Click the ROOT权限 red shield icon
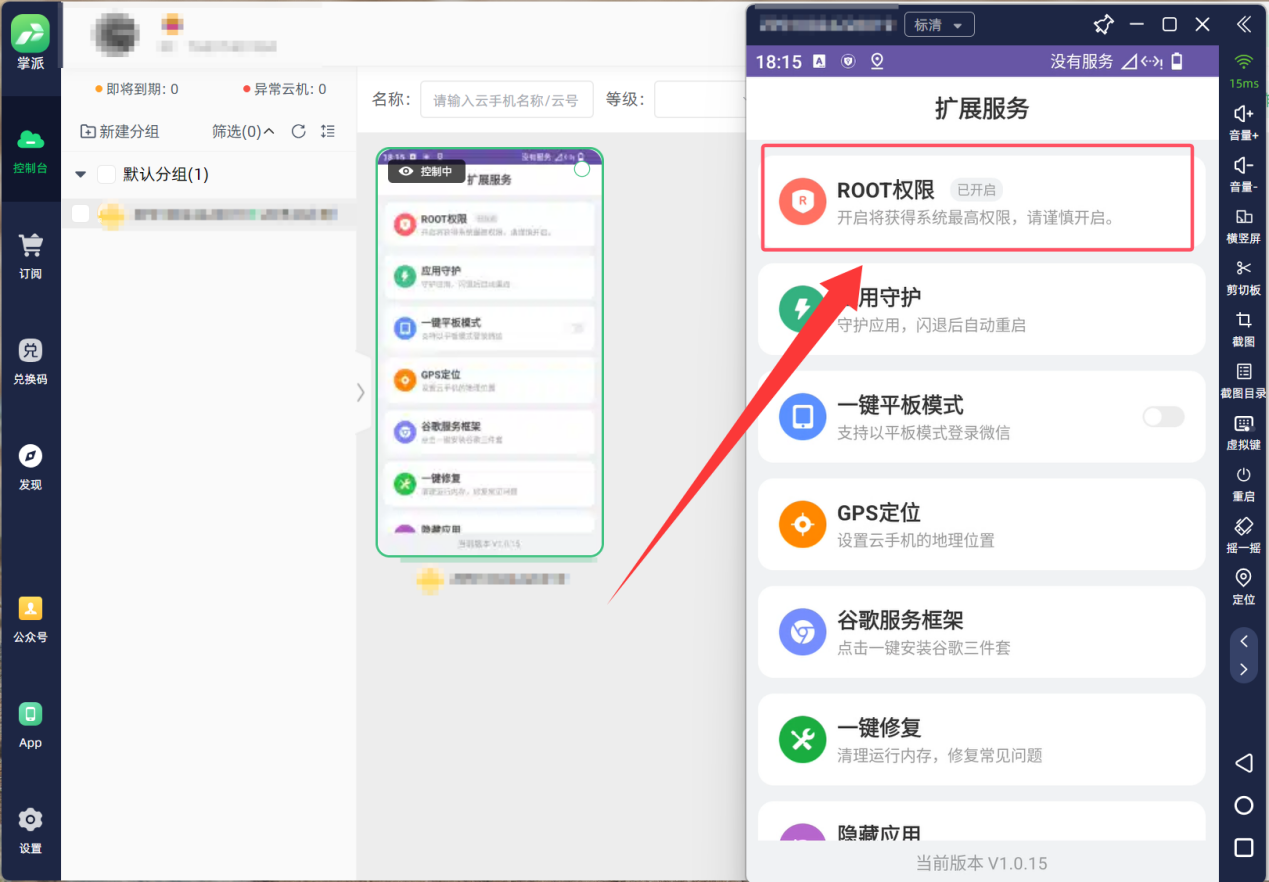 click(x=802, y=201)
